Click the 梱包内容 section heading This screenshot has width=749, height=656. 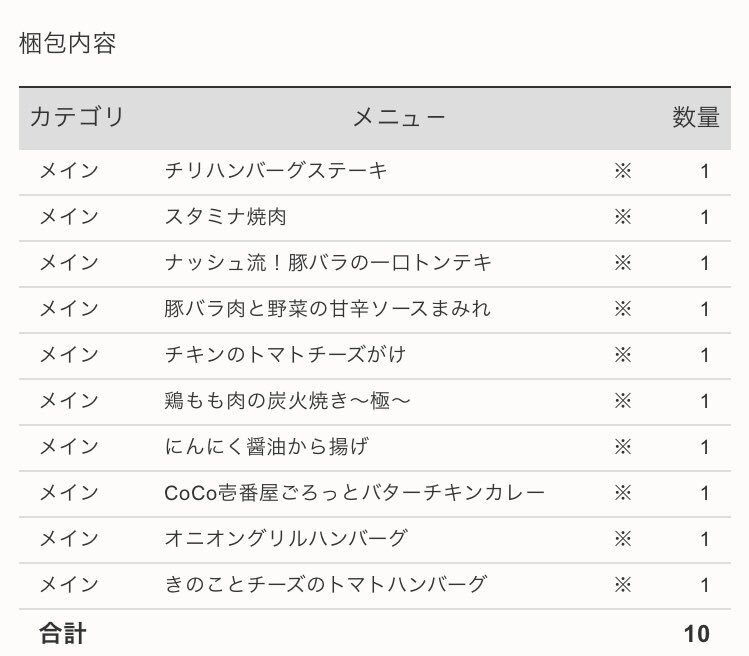[67, 44]
